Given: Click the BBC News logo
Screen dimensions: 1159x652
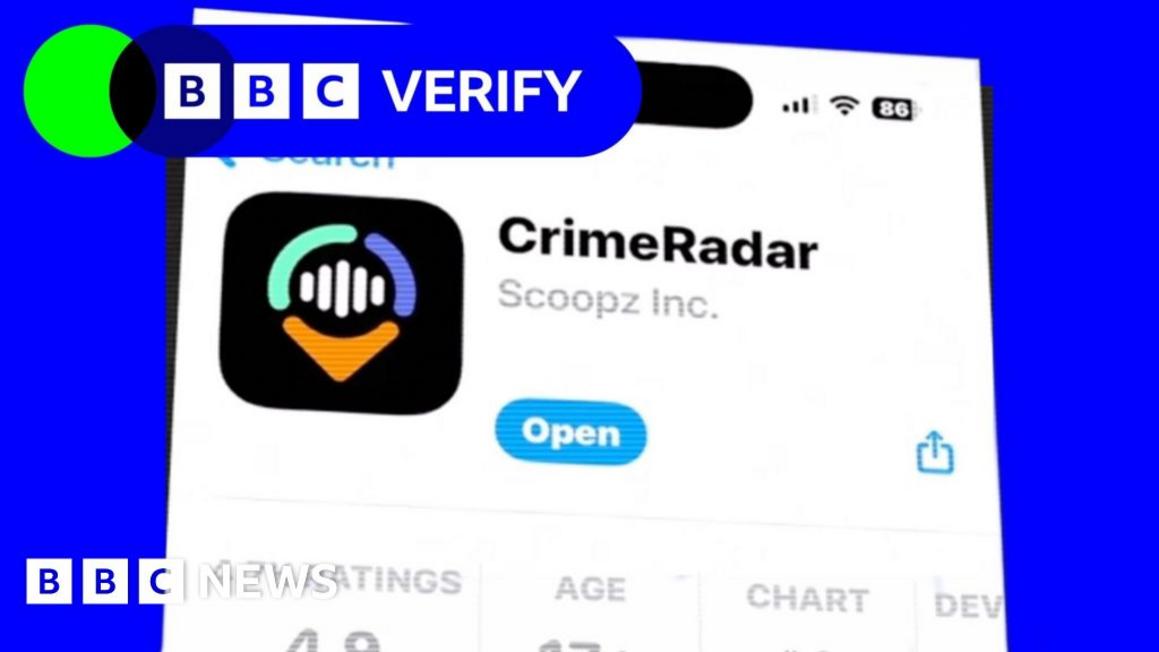Looking at the screenshot, I should tap(182, 581).
